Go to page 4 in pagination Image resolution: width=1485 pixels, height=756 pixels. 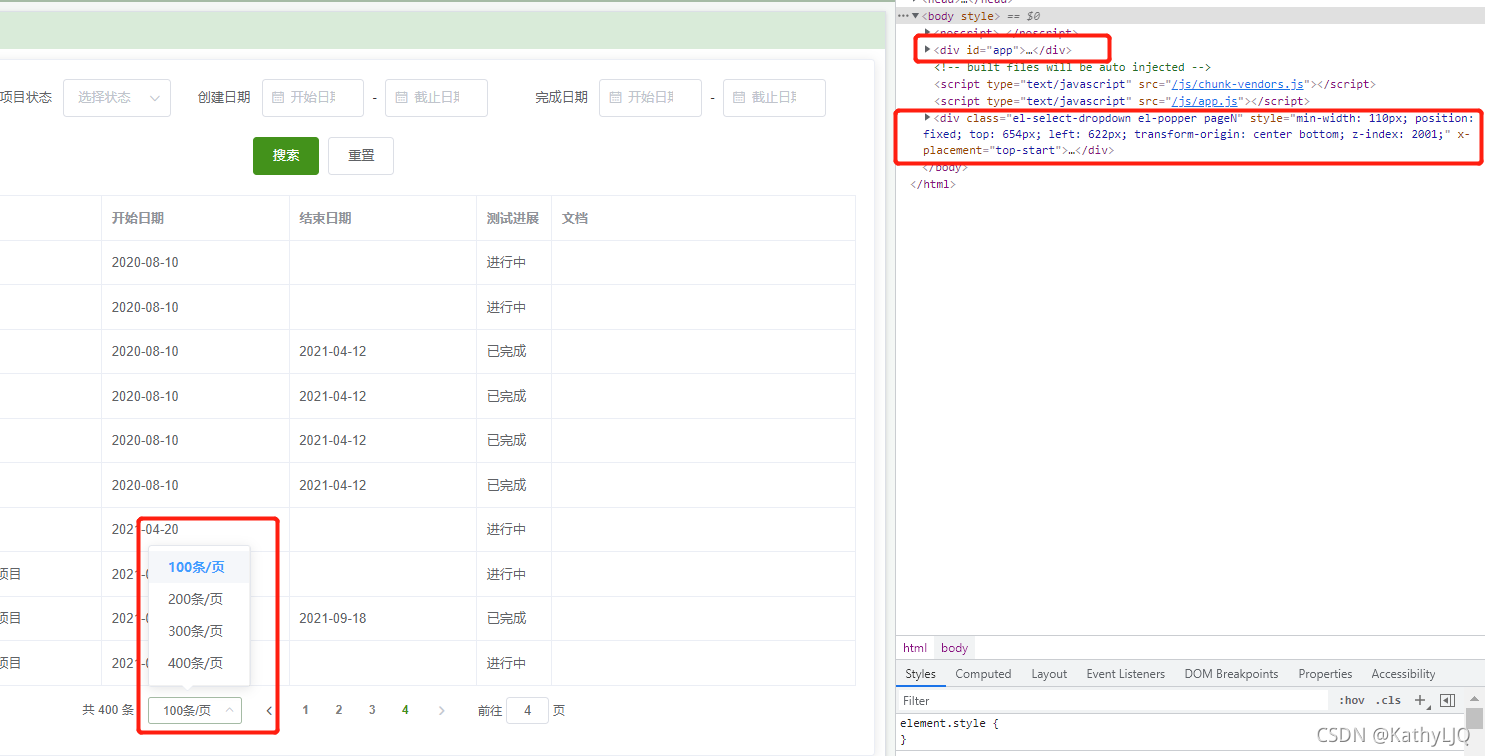pyautogui.click(x=405, y=710)
